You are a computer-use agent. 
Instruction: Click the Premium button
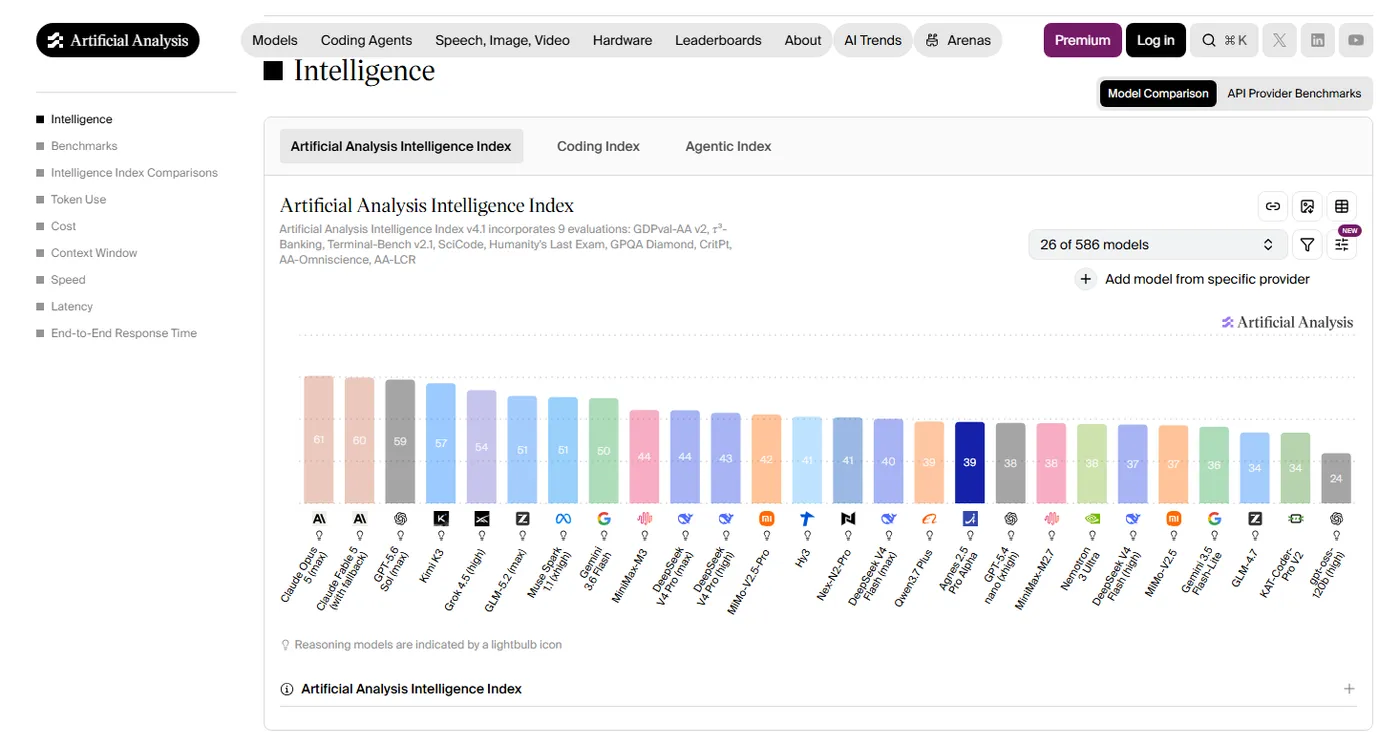coord(1082,40)
